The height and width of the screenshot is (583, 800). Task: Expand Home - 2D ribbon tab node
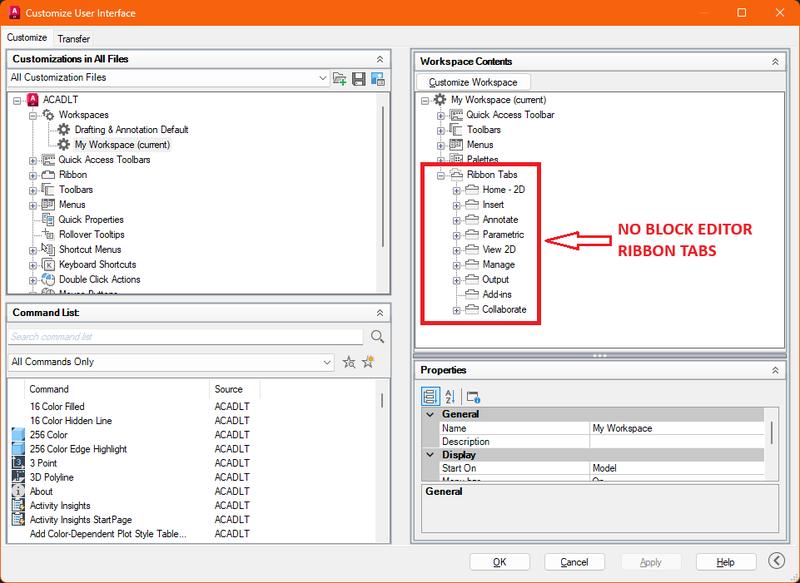coord(456,191)
